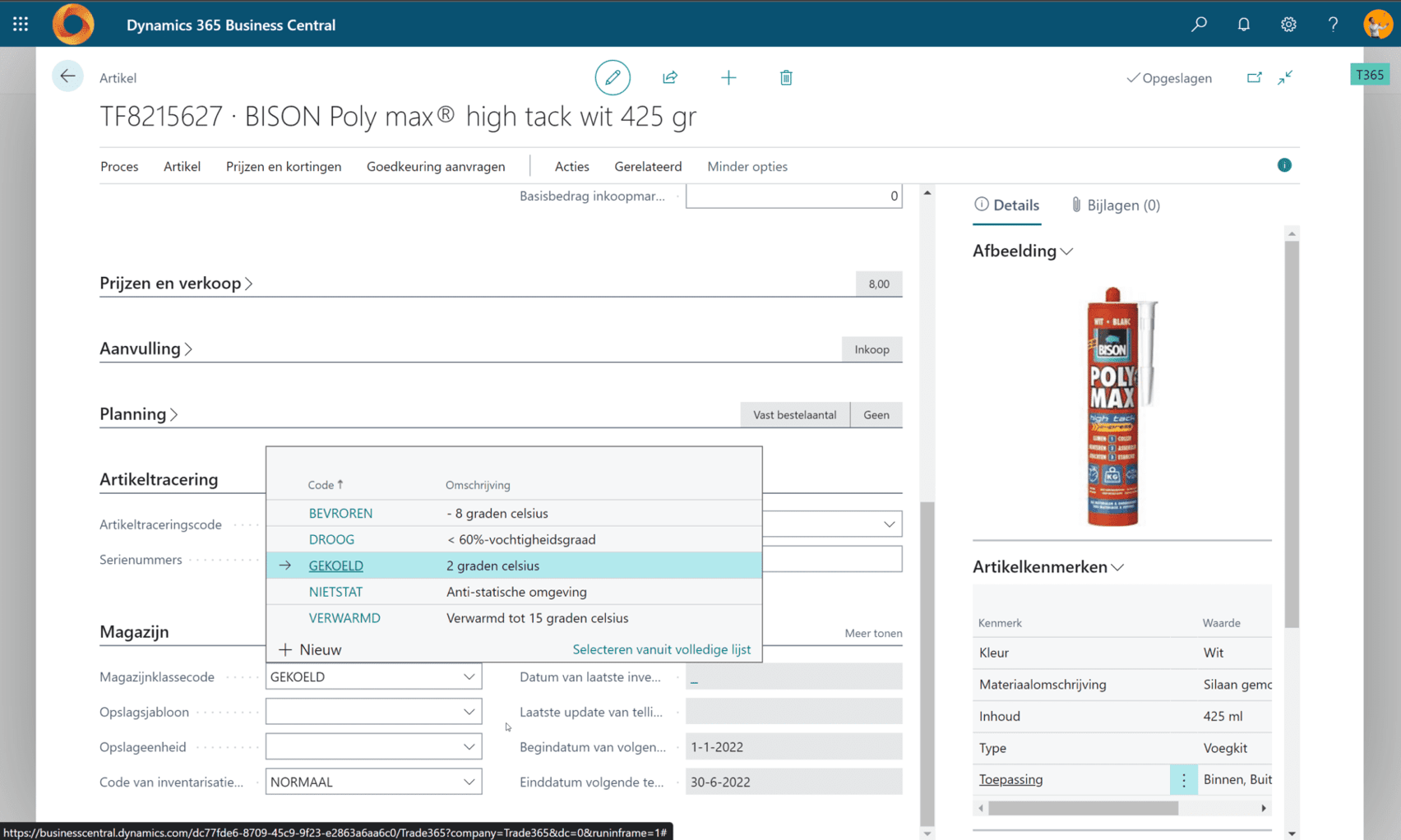Screen dimensions: 1401x840
Task: Open Prijzen en kortingen menu
Action: [x=284, y=166]
